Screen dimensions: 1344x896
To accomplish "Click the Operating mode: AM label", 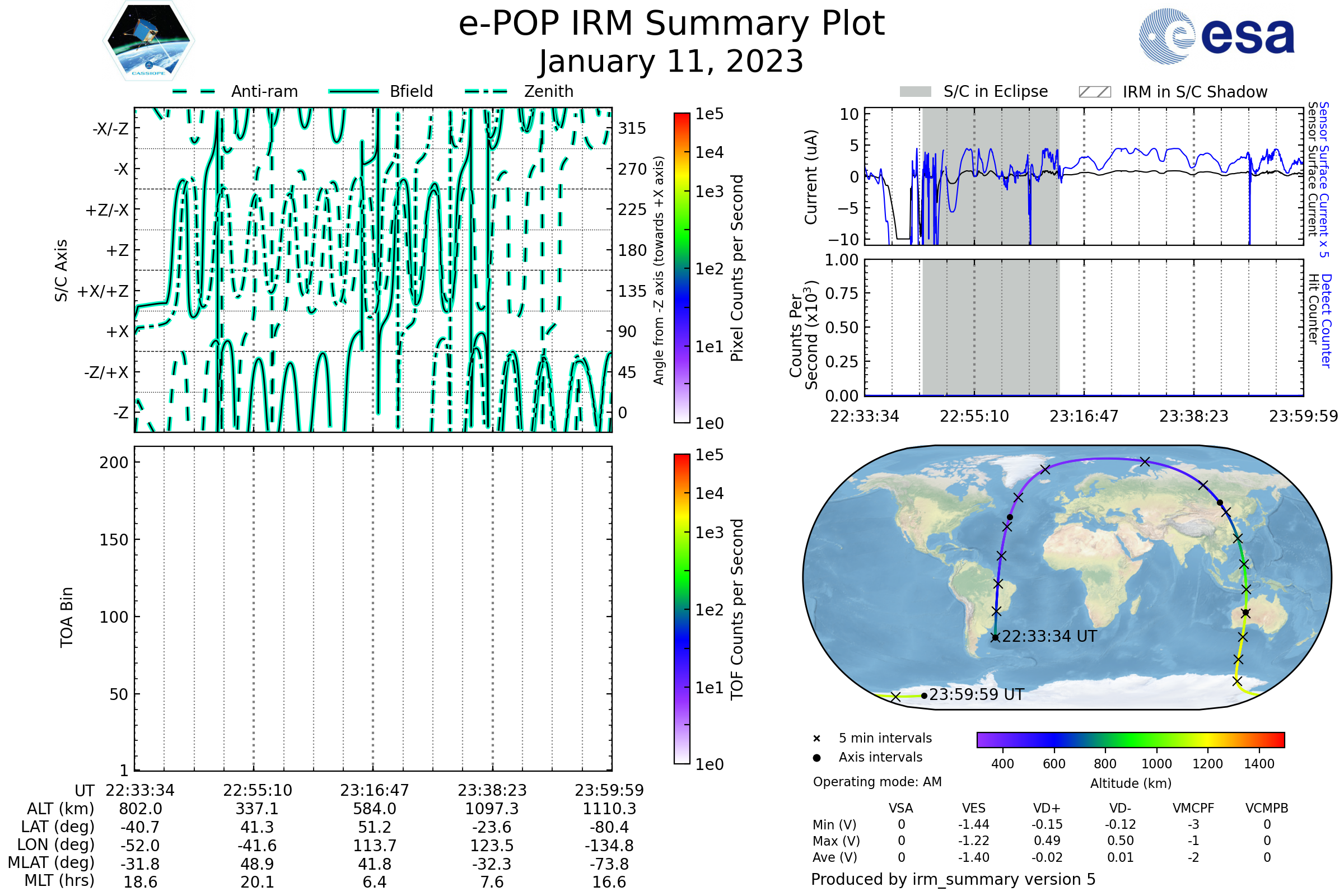I will coord(877,782).
